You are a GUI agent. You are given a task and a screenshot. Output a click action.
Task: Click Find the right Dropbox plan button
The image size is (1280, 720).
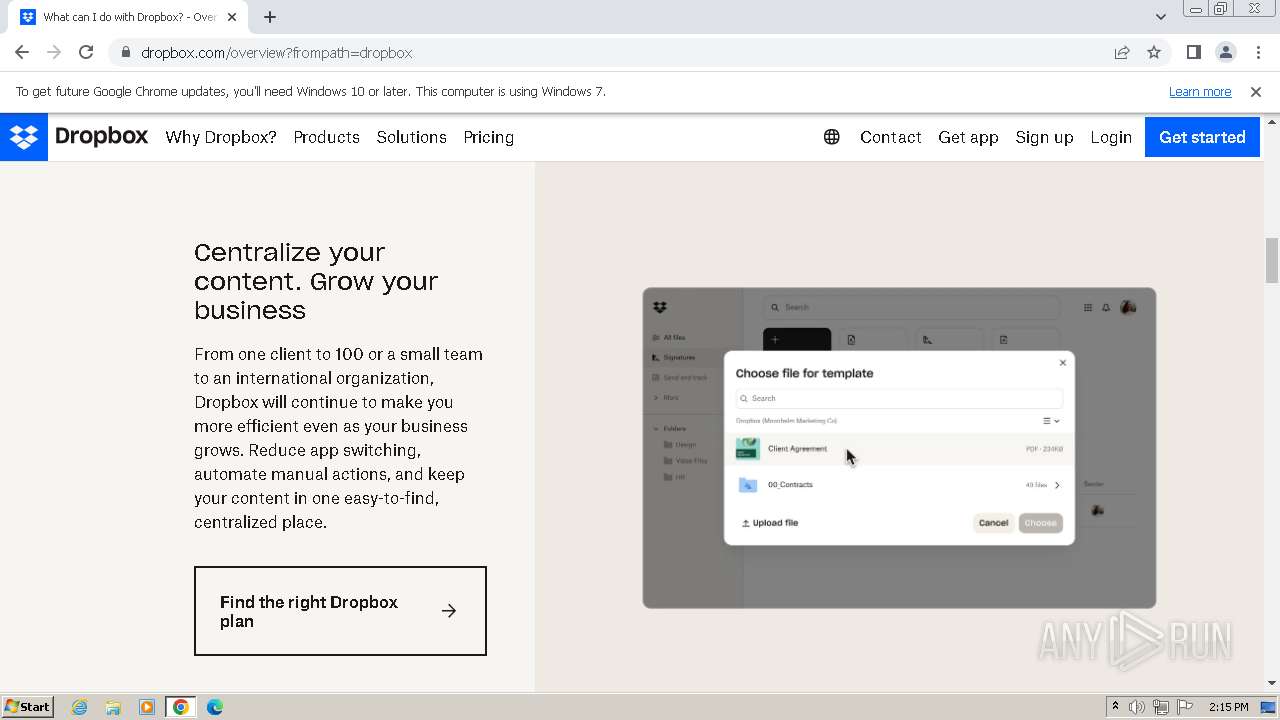click(340, 611)
